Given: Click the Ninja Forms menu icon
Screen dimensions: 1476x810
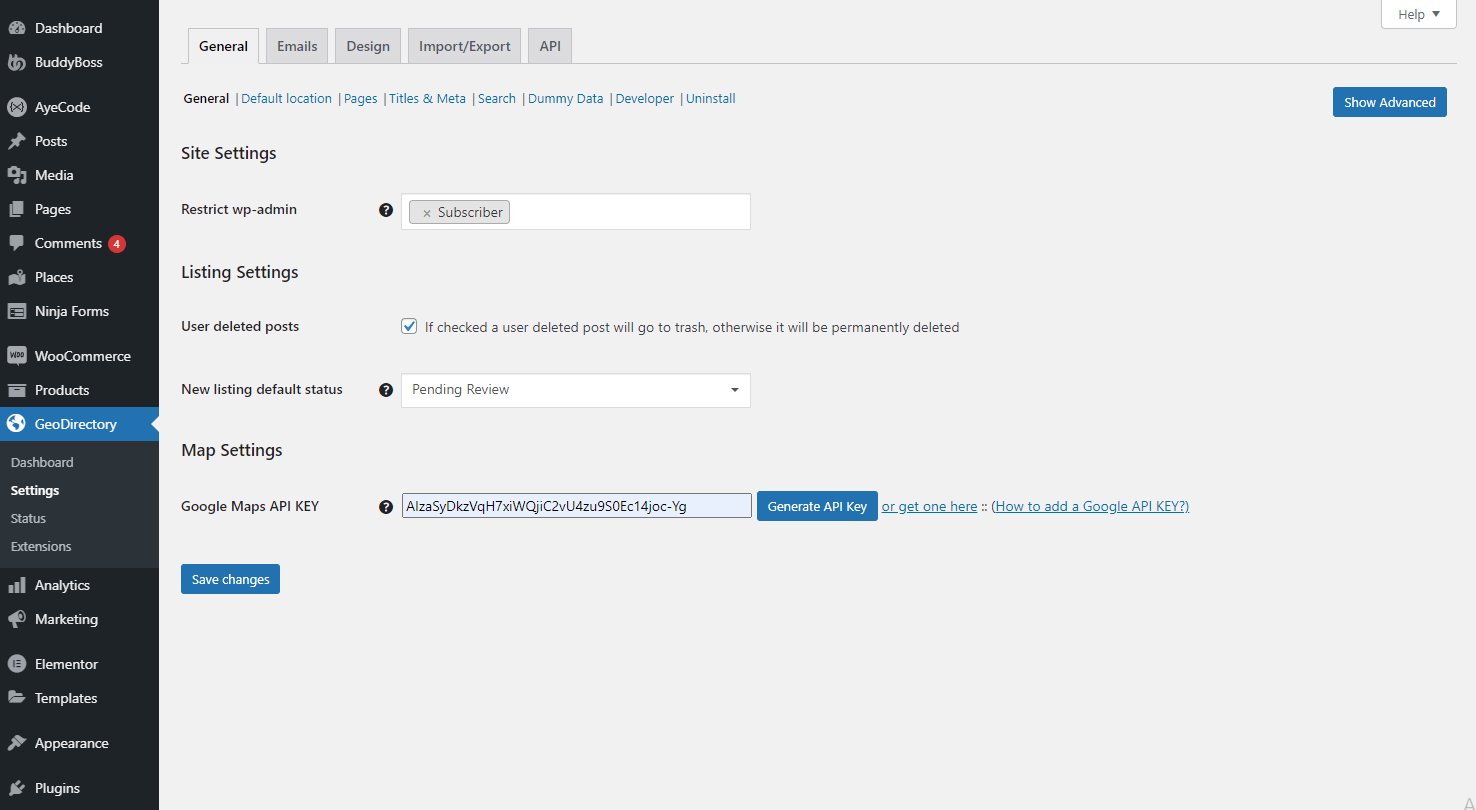Looking at the screenshot, I should coord(16,311).
